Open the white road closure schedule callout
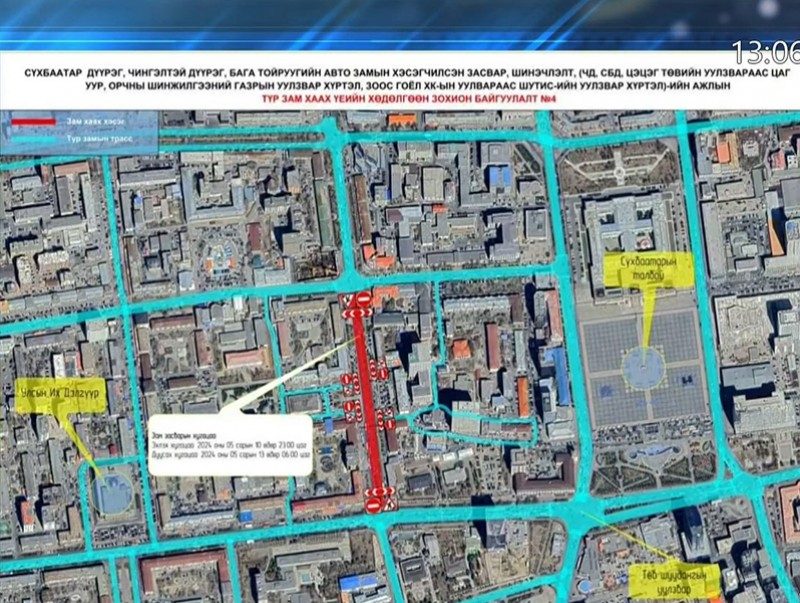This screenshot has width=800, height=603. tap(230, 443)
